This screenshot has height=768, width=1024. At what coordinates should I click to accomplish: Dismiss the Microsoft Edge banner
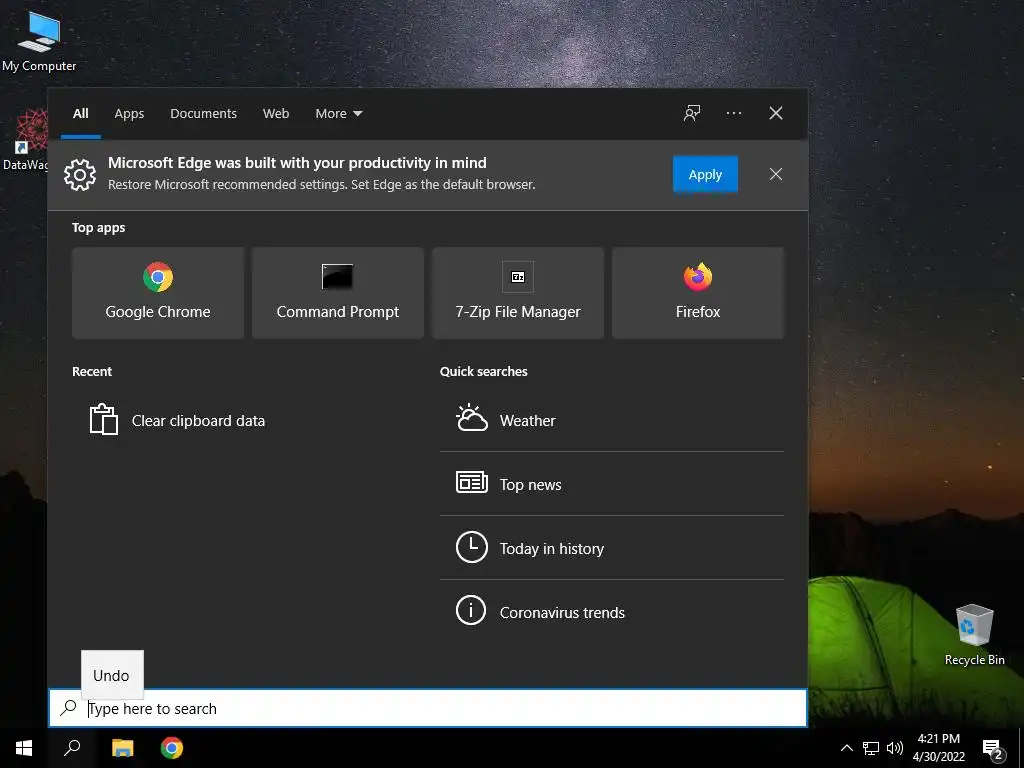point(776,174)
